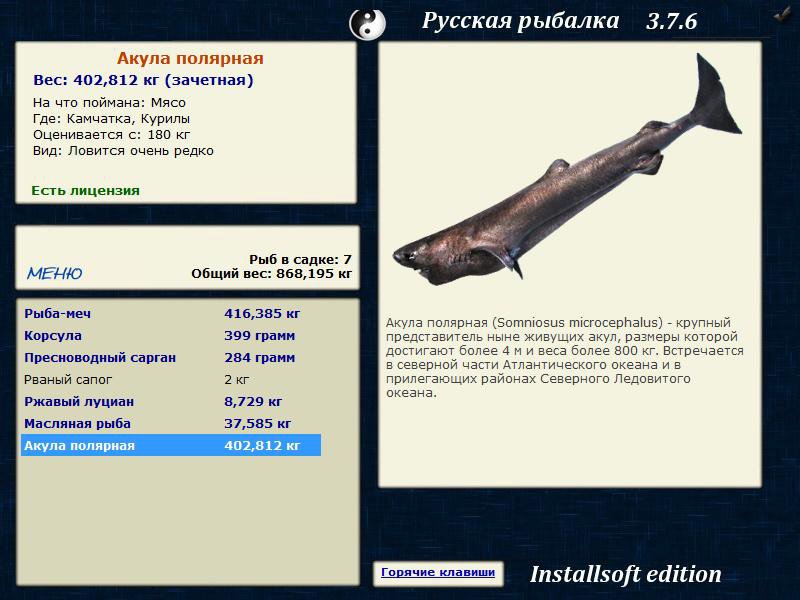Pick the Ржавый луциан list row
The width and height of the screenshot is (800, 600).
(171, 401)
